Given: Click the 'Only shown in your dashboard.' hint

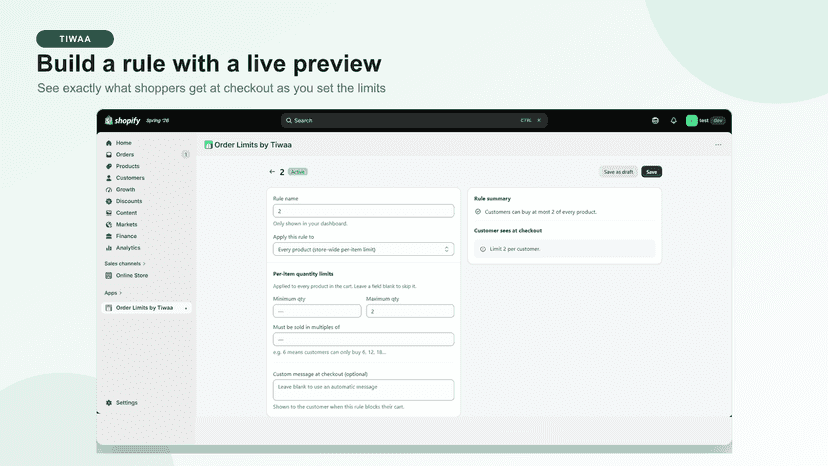Looking at the screenshot, I should point(310,223).
